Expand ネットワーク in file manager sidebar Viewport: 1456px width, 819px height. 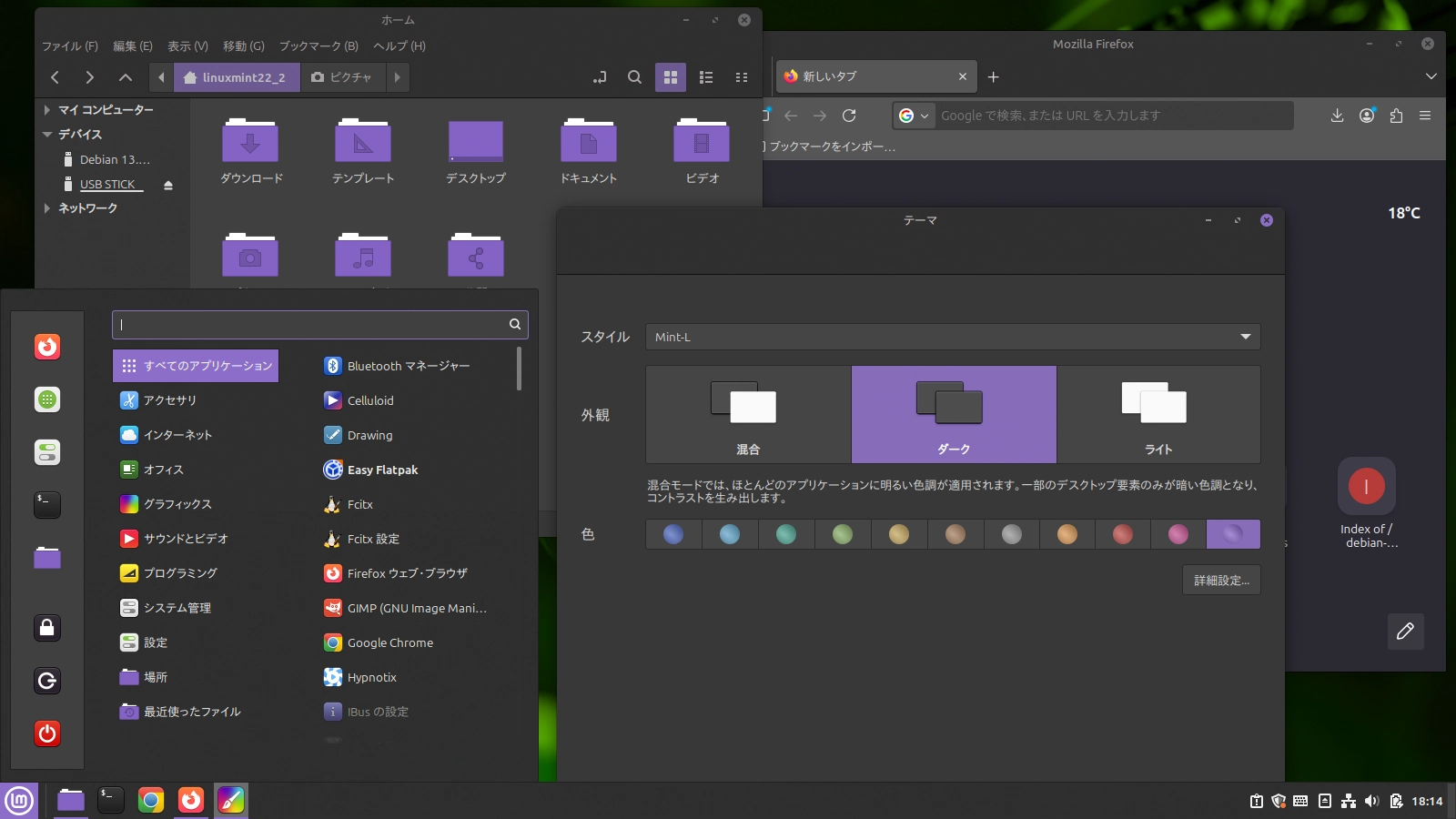(x=47, y=208)
